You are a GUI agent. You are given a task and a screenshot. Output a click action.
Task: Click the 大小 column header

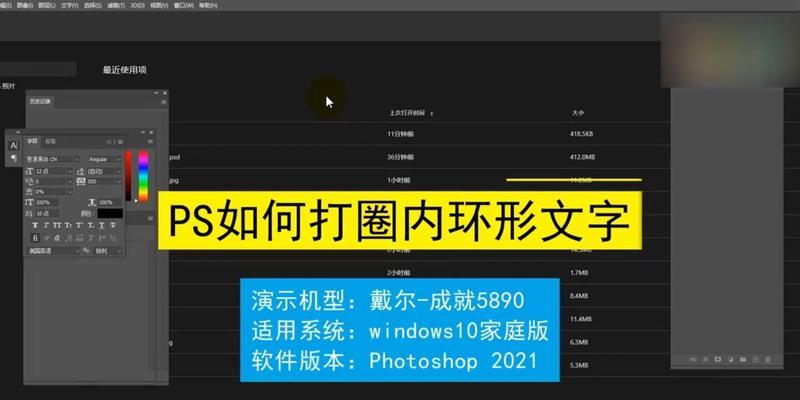(578, 112)
